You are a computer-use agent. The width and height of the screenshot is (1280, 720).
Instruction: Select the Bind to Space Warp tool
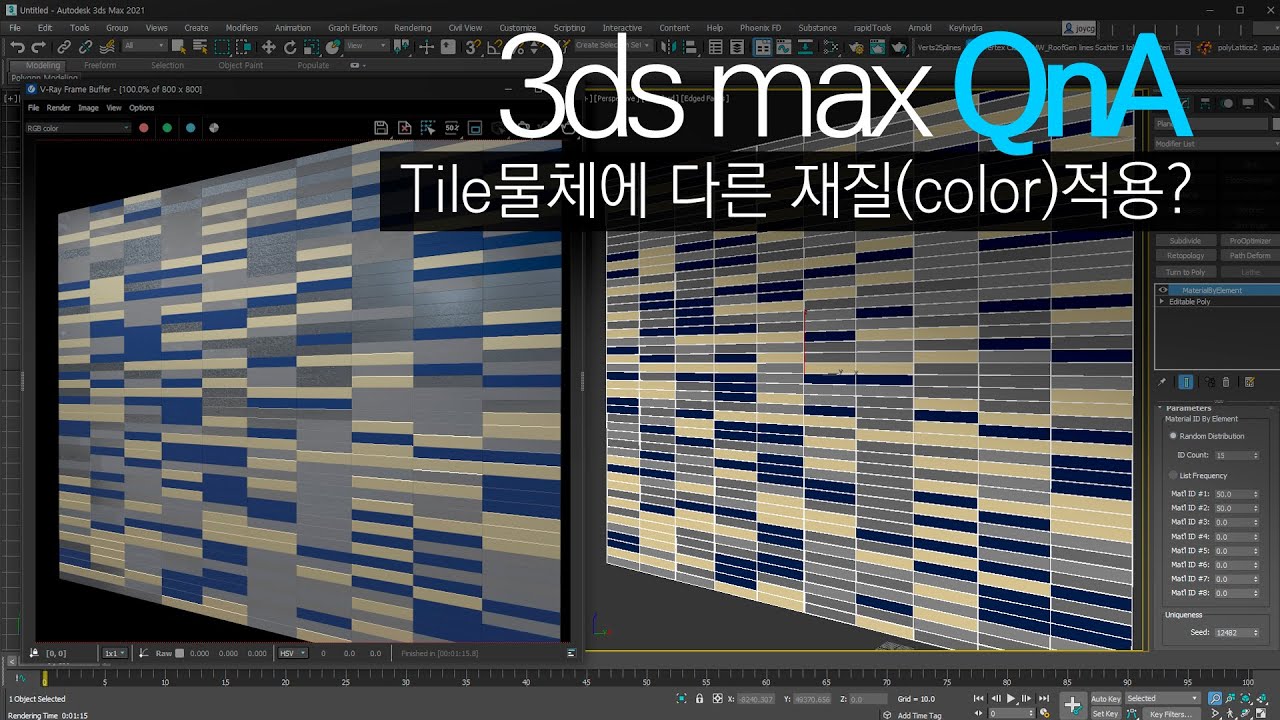[x=107, y=46]
